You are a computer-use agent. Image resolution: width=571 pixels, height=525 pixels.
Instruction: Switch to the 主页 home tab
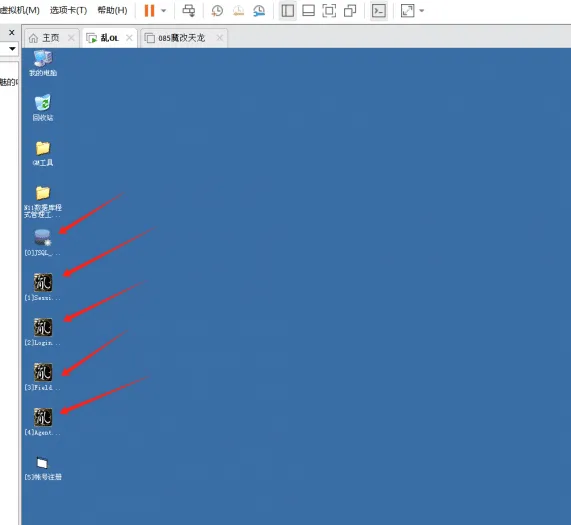[51, 38]
